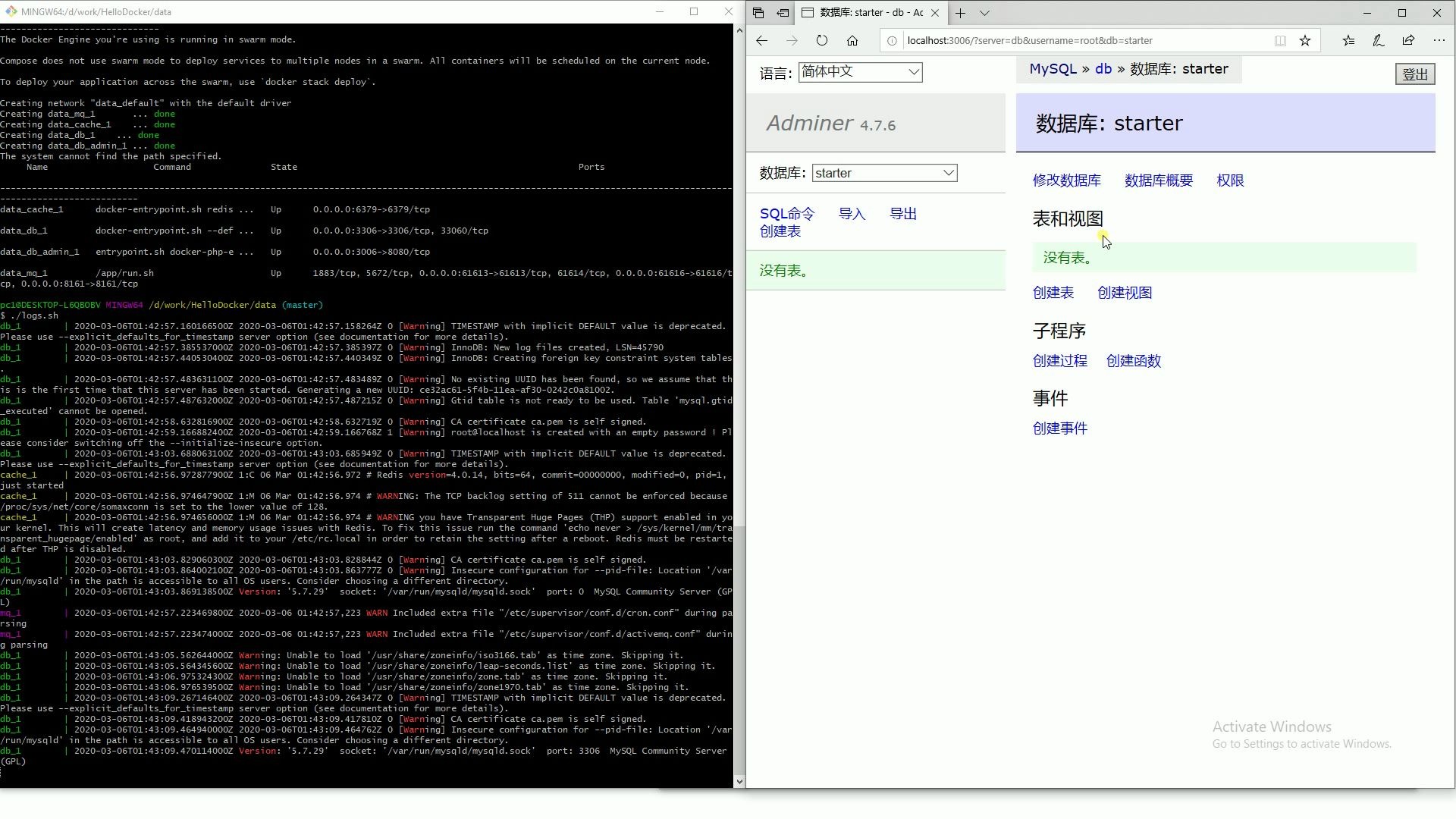1456x819 pixels.
Task: Click the 登出 logout button
Action: point(1414,74)
